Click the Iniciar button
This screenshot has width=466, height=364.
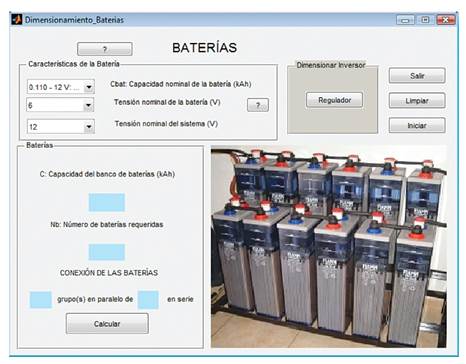pos(417,126)
